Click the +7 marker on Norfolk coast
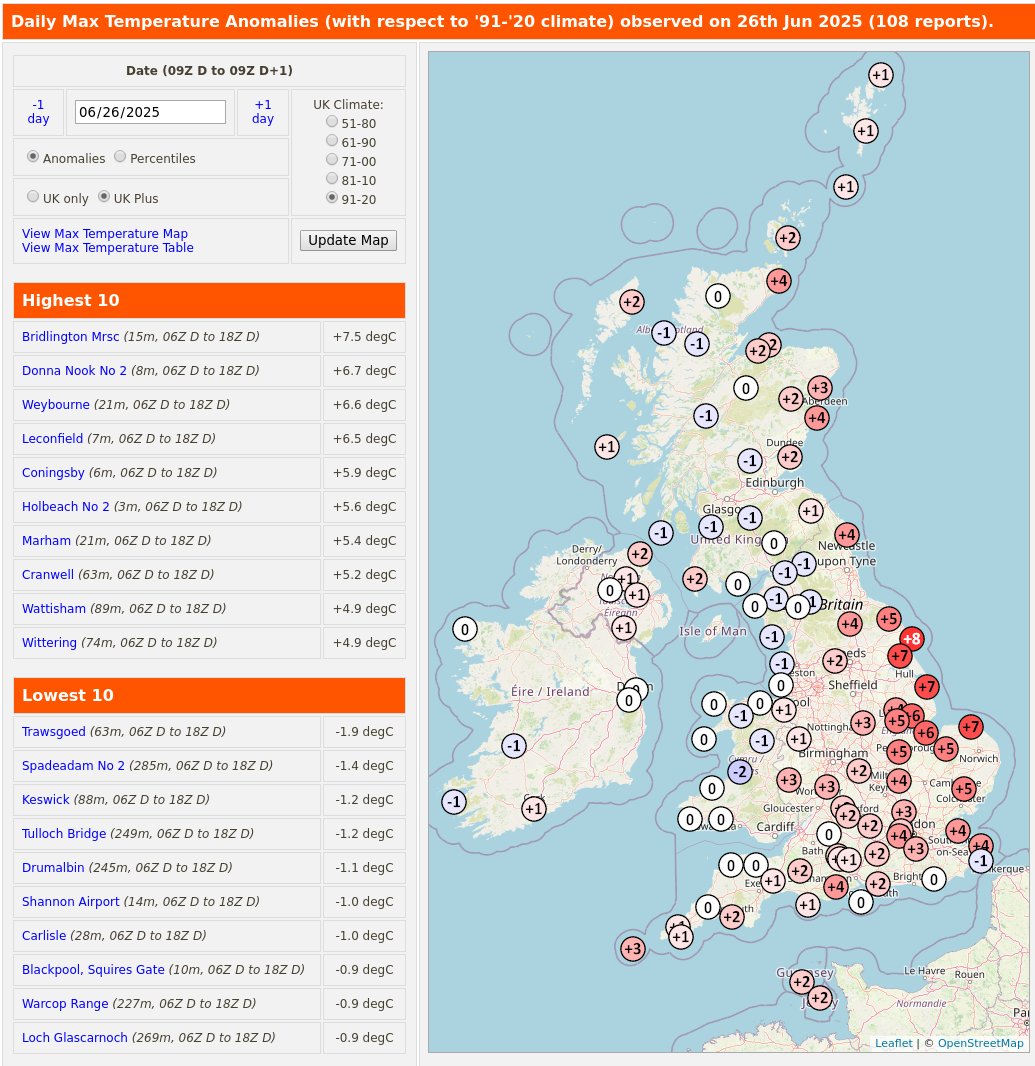Screen dimensions: 1035x1066 tap(970, 727)
